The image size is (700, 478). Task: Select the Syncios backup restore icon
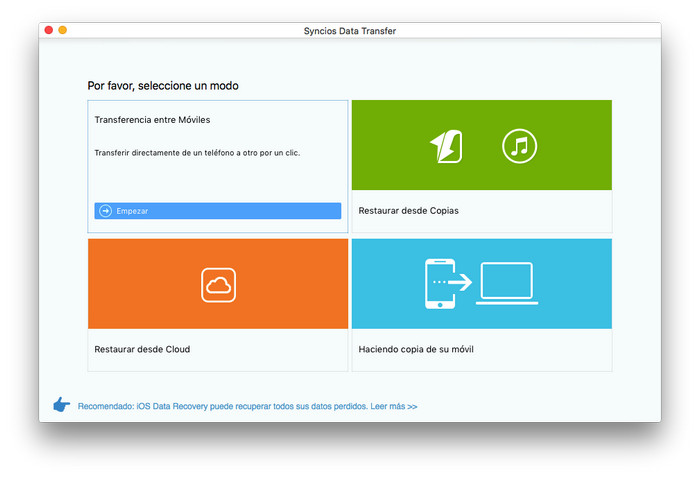[446, 146]
